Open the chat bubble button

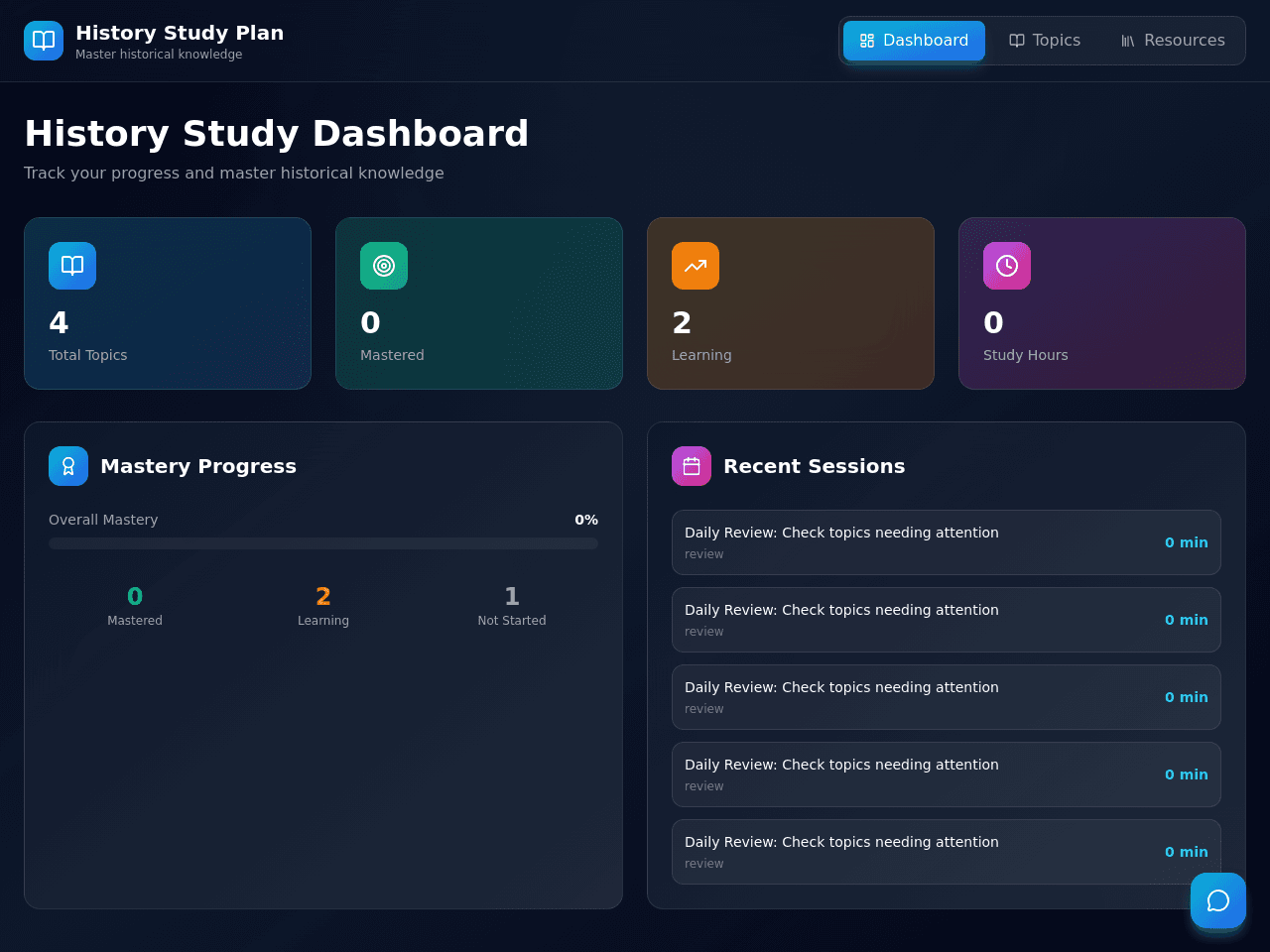(x=1218, y=900)
